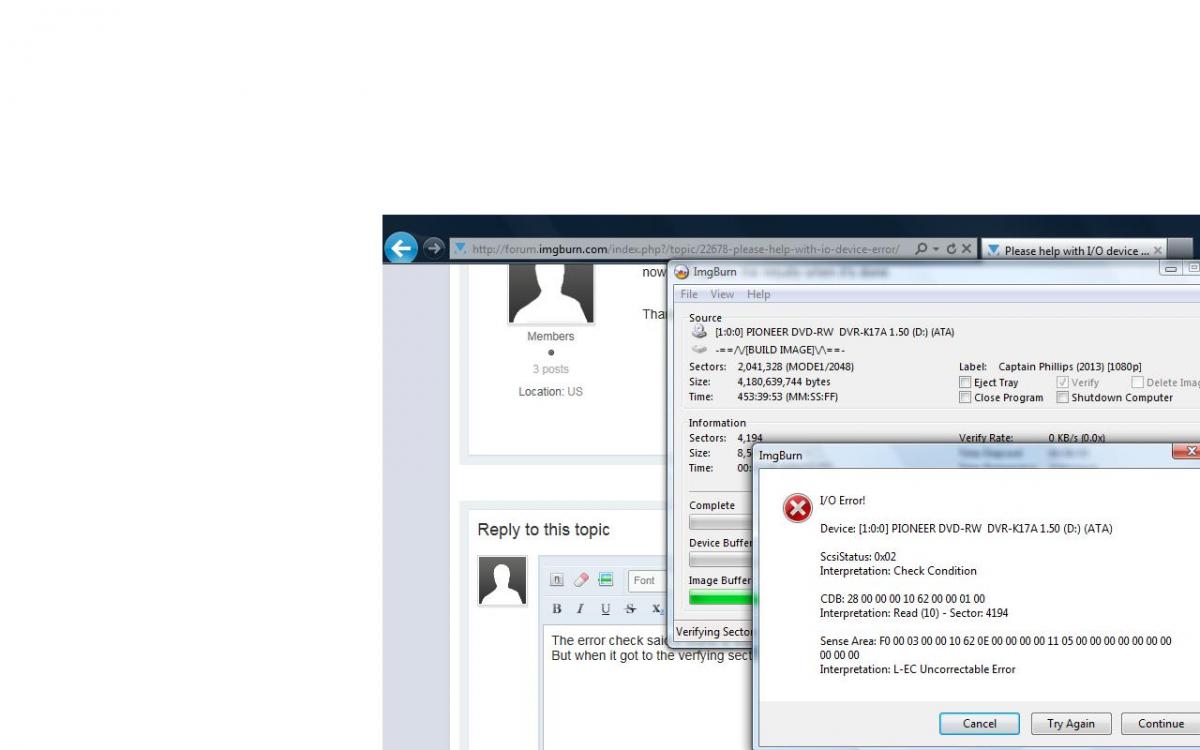
Task: Open the address bar search dropdown arrow
Action: 934,249
